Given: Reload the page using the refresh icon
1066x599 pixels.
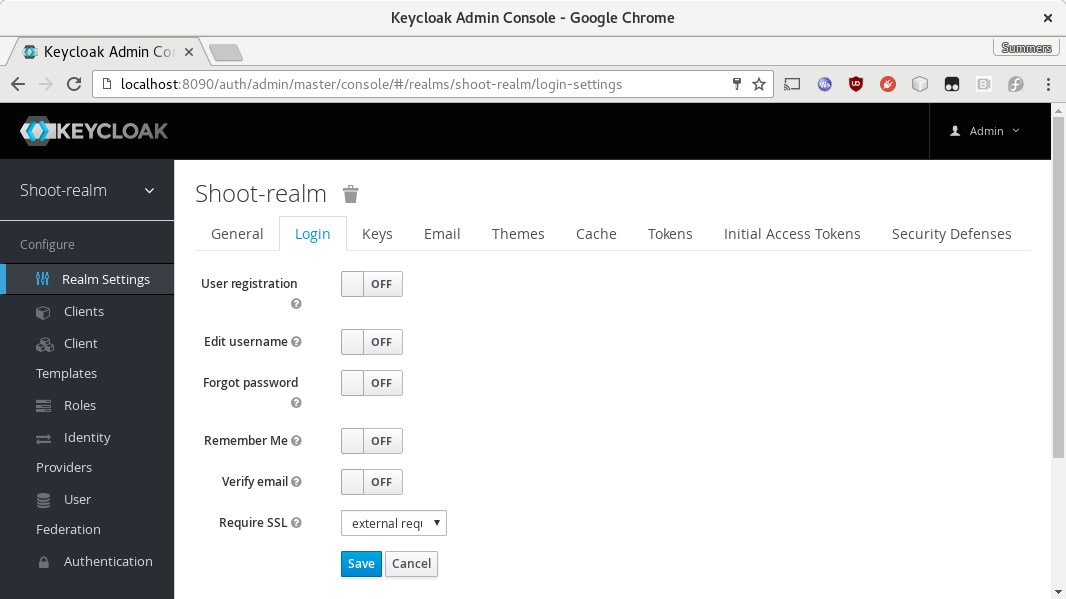Looking at the screenshot, I should tap(73, 84).
